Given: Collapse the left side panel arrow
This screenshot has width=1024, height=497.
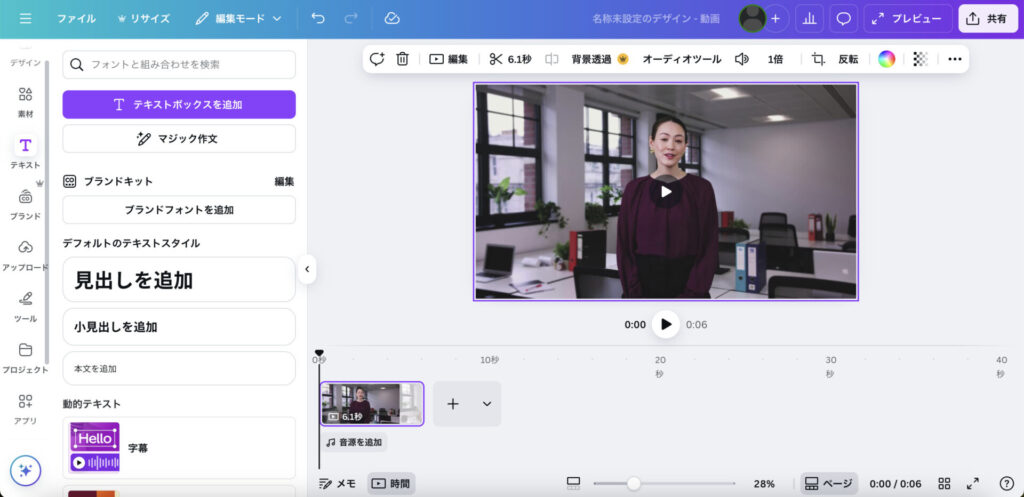Looking at the screenshot, I should click(307, 269).
